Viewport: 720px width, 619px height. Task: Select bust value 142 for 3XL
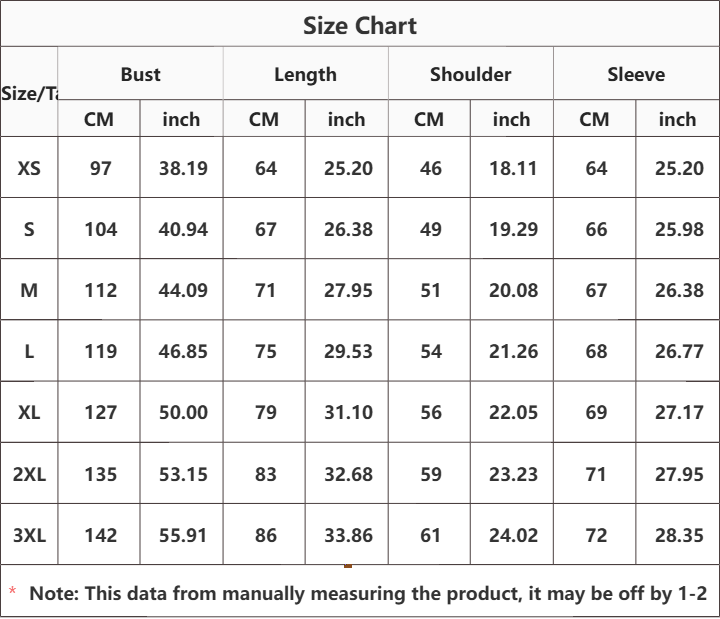[101, 535]
